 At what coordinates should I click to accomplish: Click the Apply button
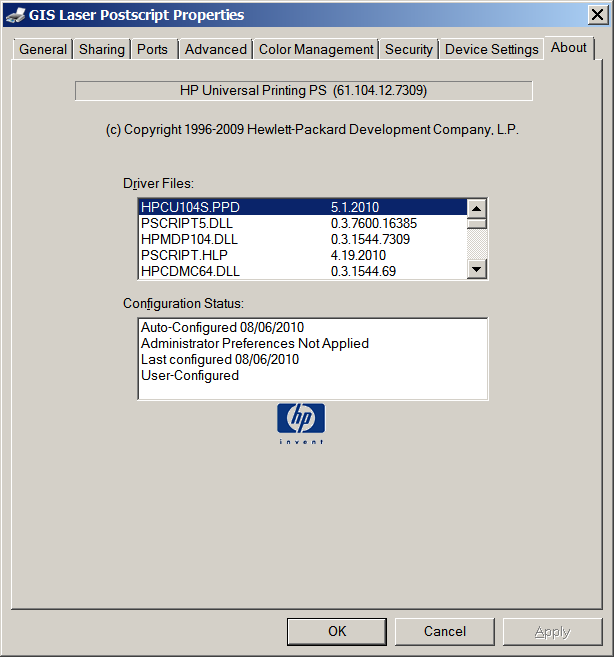(x=552, y=631)
